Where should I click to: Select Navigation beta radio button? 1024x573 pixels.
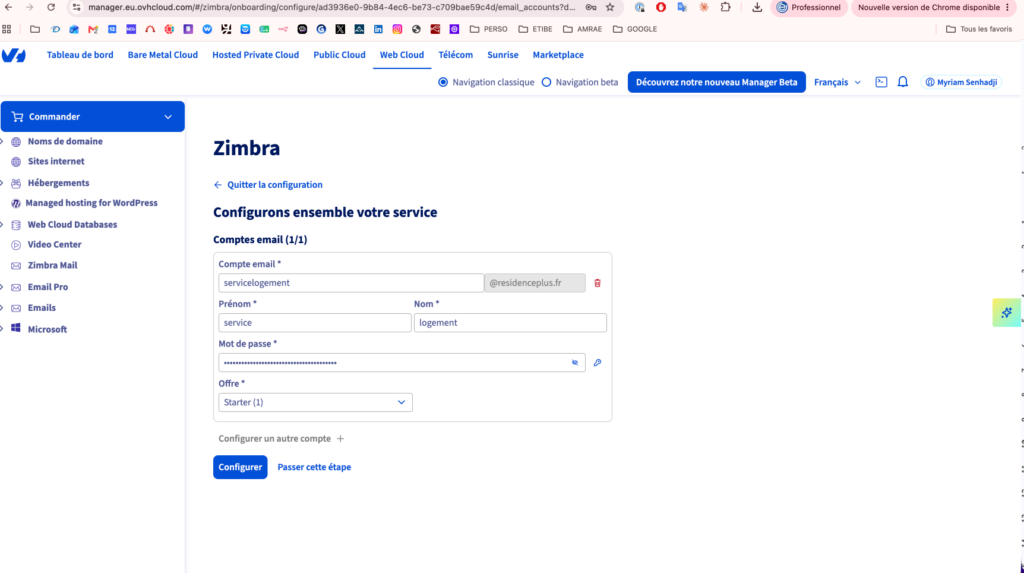click(x=546, y=82)
